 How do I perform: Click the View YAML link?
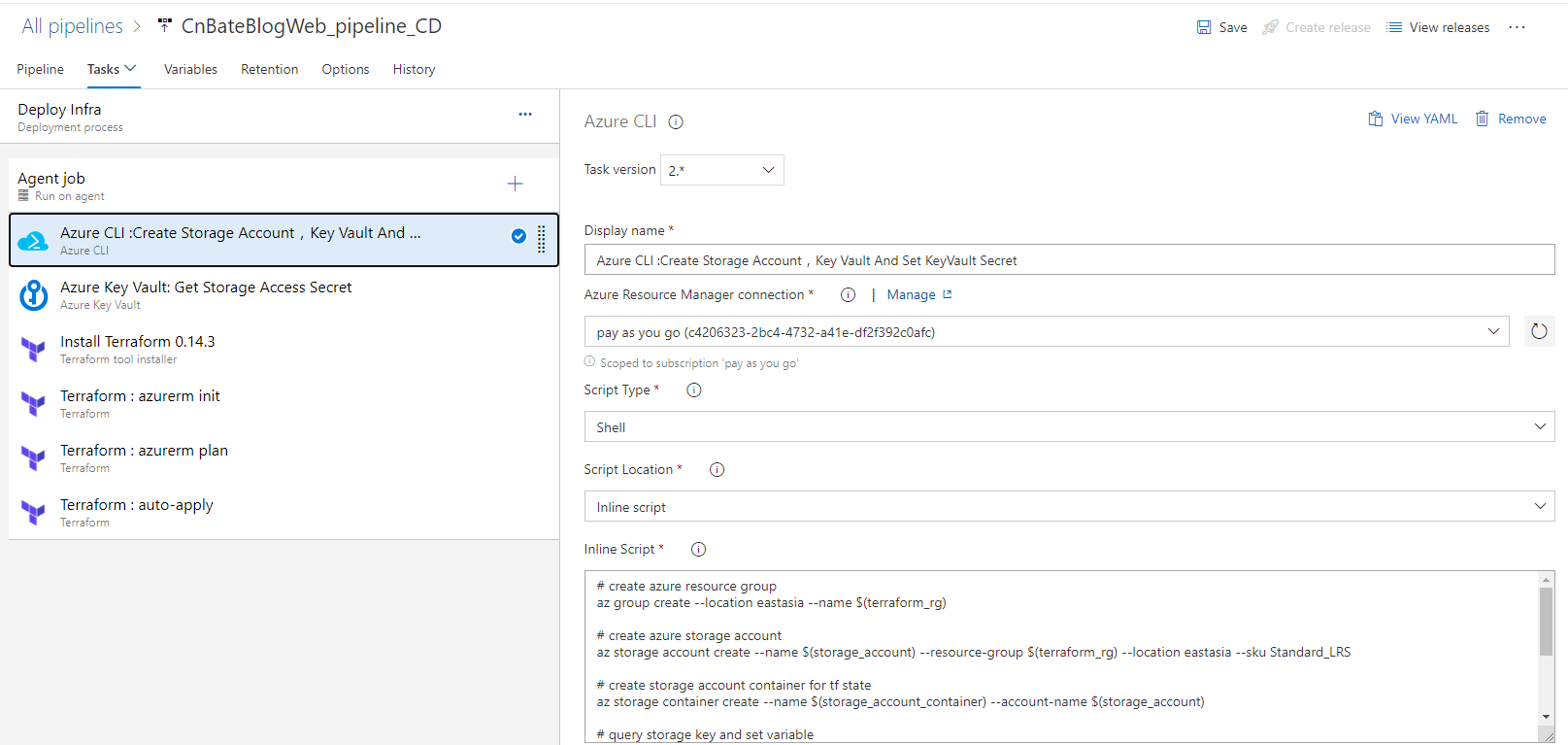pyautogui.click(x=1424, y=119)
